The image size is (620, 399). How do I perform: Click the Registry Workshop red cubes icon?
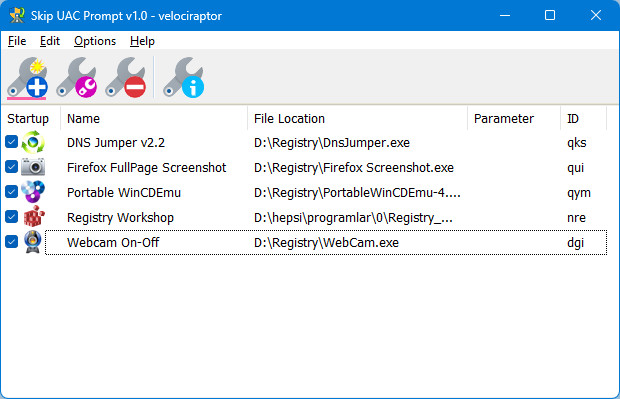(x=34, y=217)
